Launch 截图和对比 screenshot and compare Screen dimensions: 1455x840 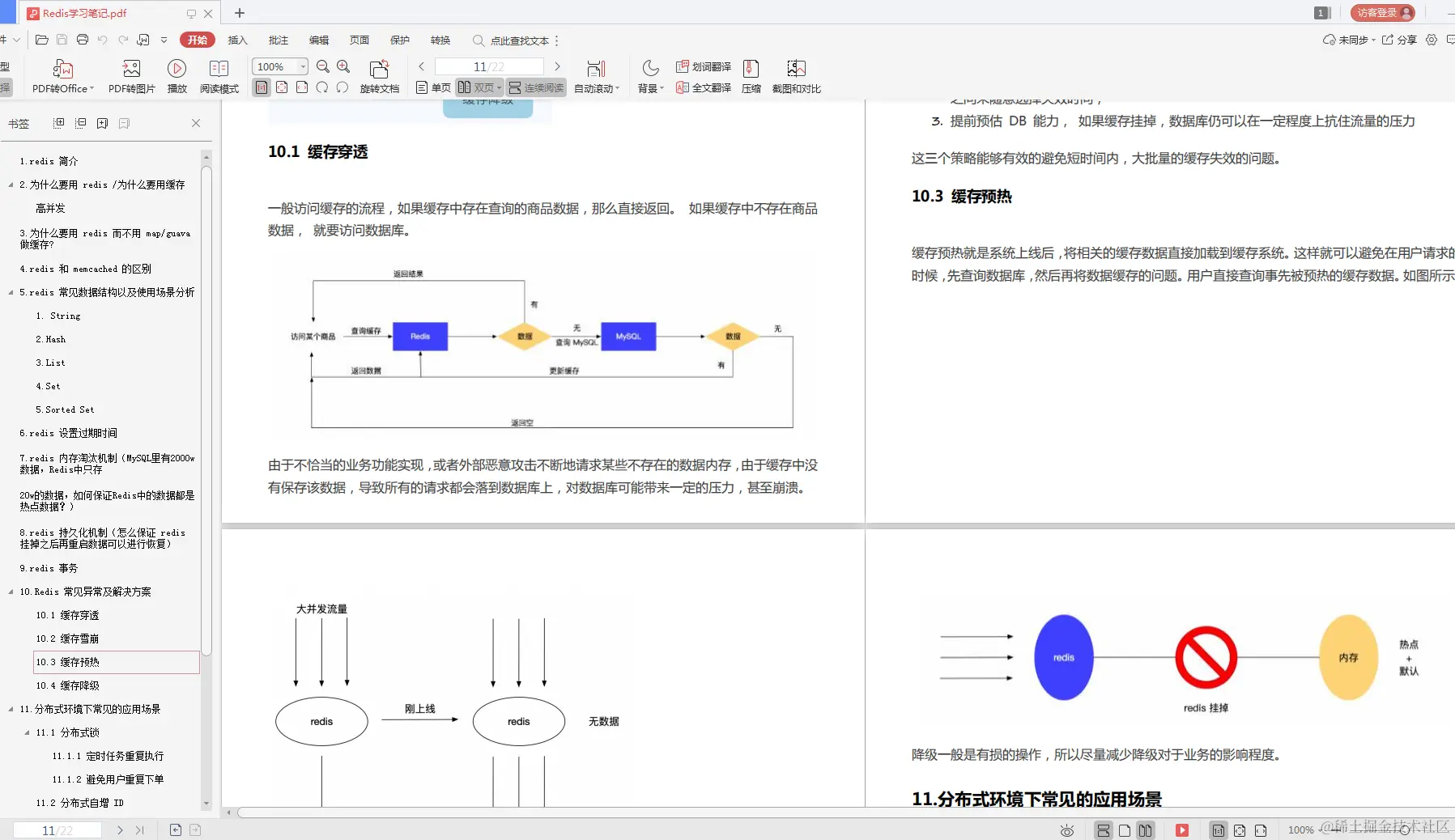click(x=798, y=75)
